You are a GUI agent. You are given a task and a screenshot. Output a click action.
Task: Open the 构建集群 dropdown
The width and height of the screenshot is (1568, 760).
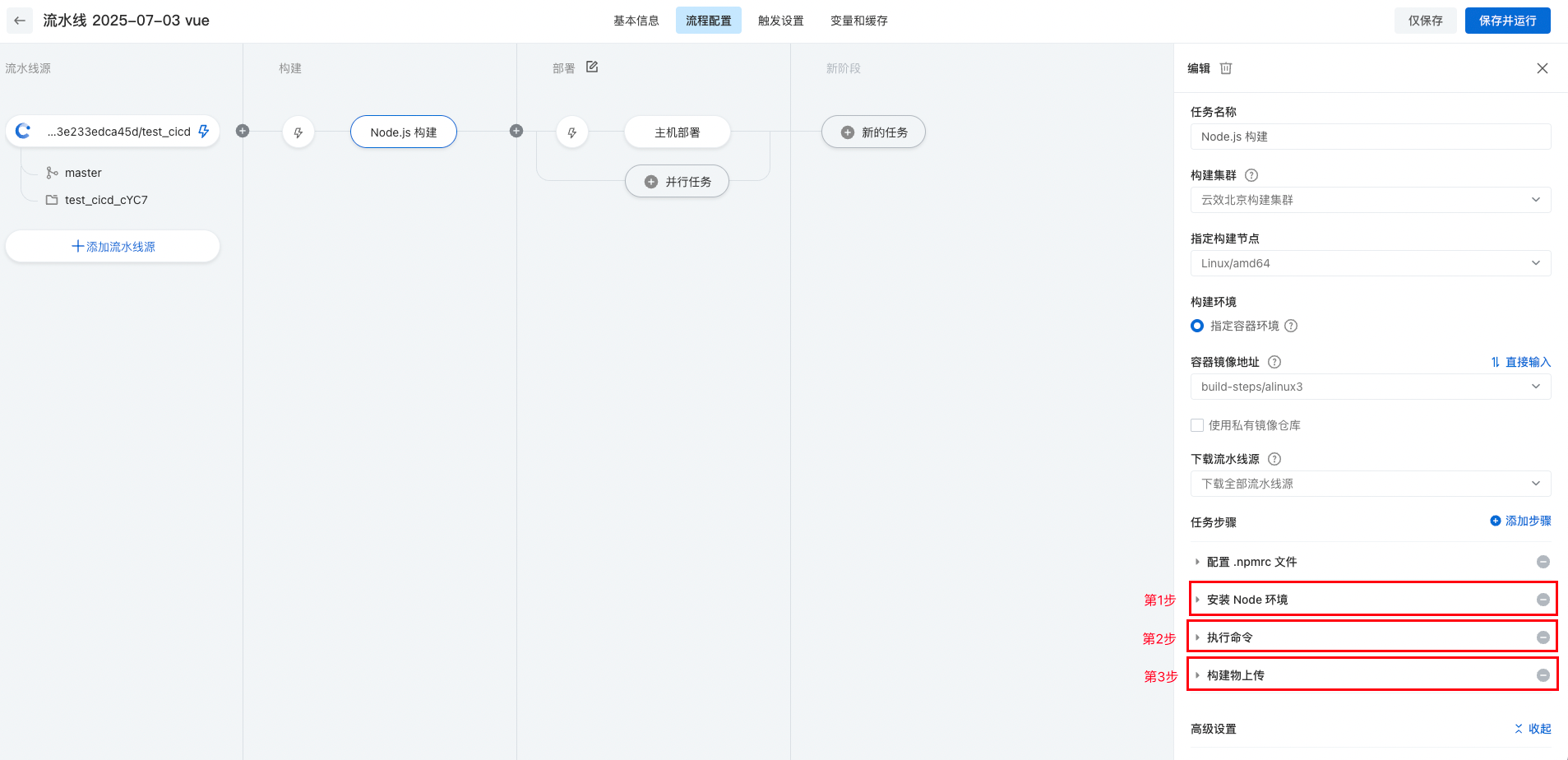[x=1370, y=200]
